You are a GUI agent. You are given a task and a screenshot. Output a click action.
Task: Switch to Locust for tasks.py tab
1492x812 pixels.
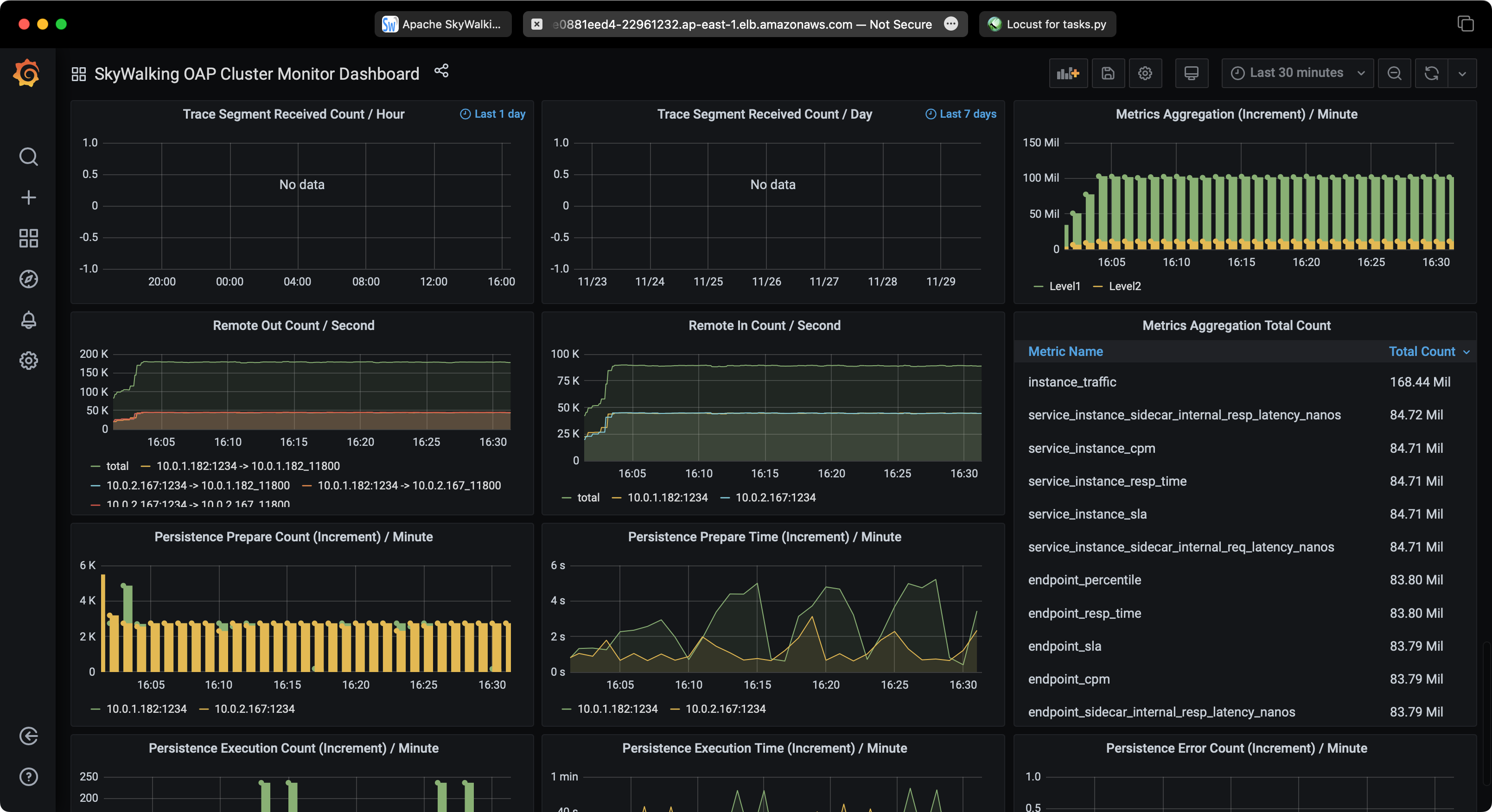point(1048,24)
